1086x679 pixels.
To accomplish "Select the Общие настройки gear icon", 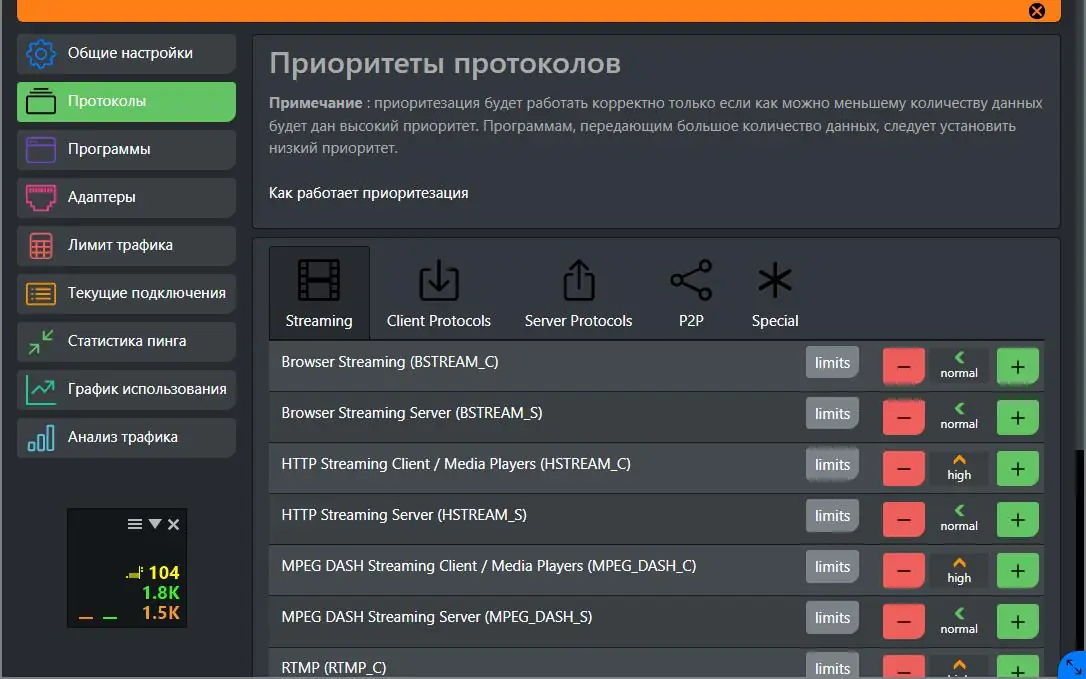I will 40,54.
